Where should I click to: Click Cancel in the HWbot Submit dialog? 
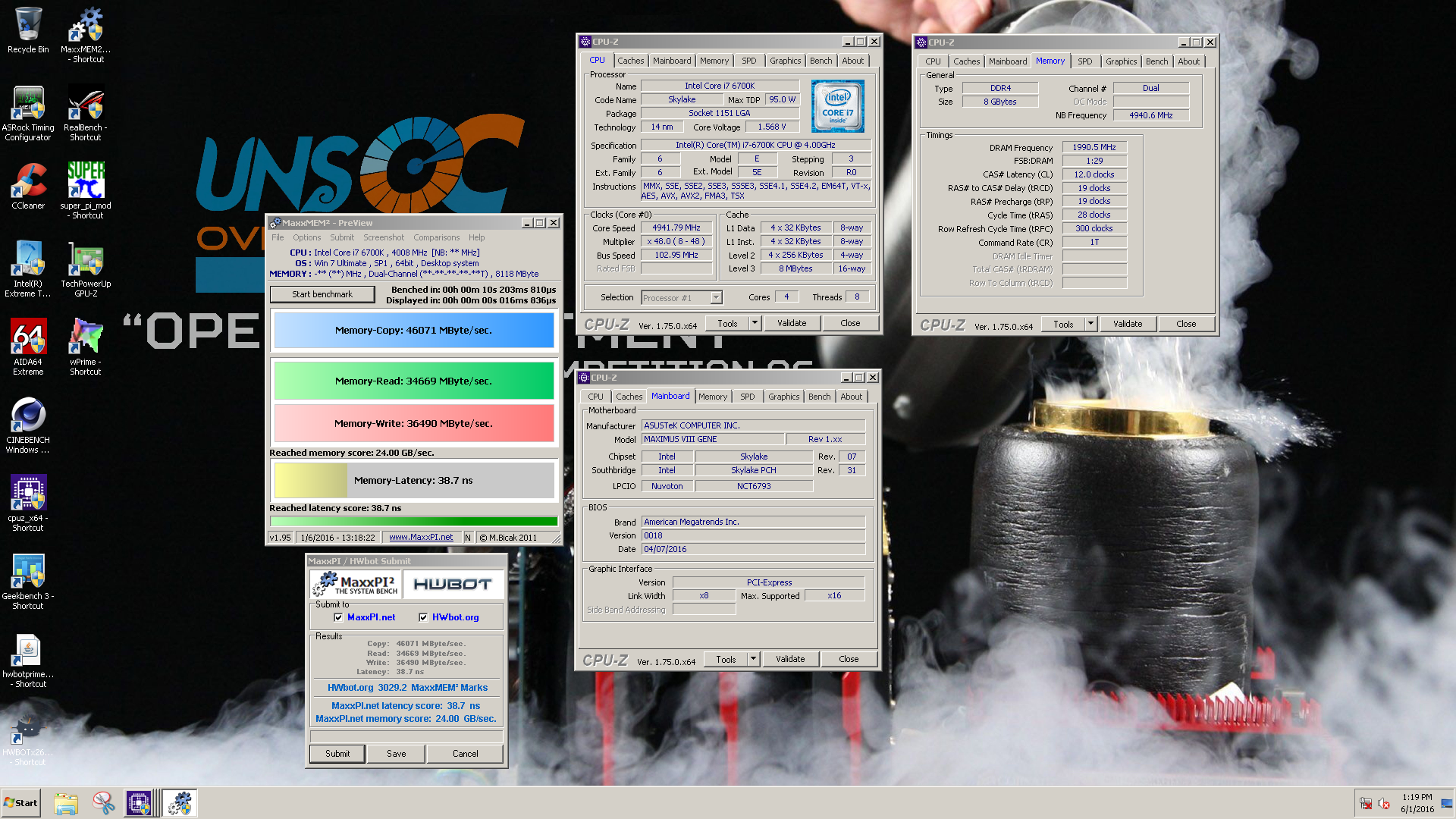pos(465,754)
